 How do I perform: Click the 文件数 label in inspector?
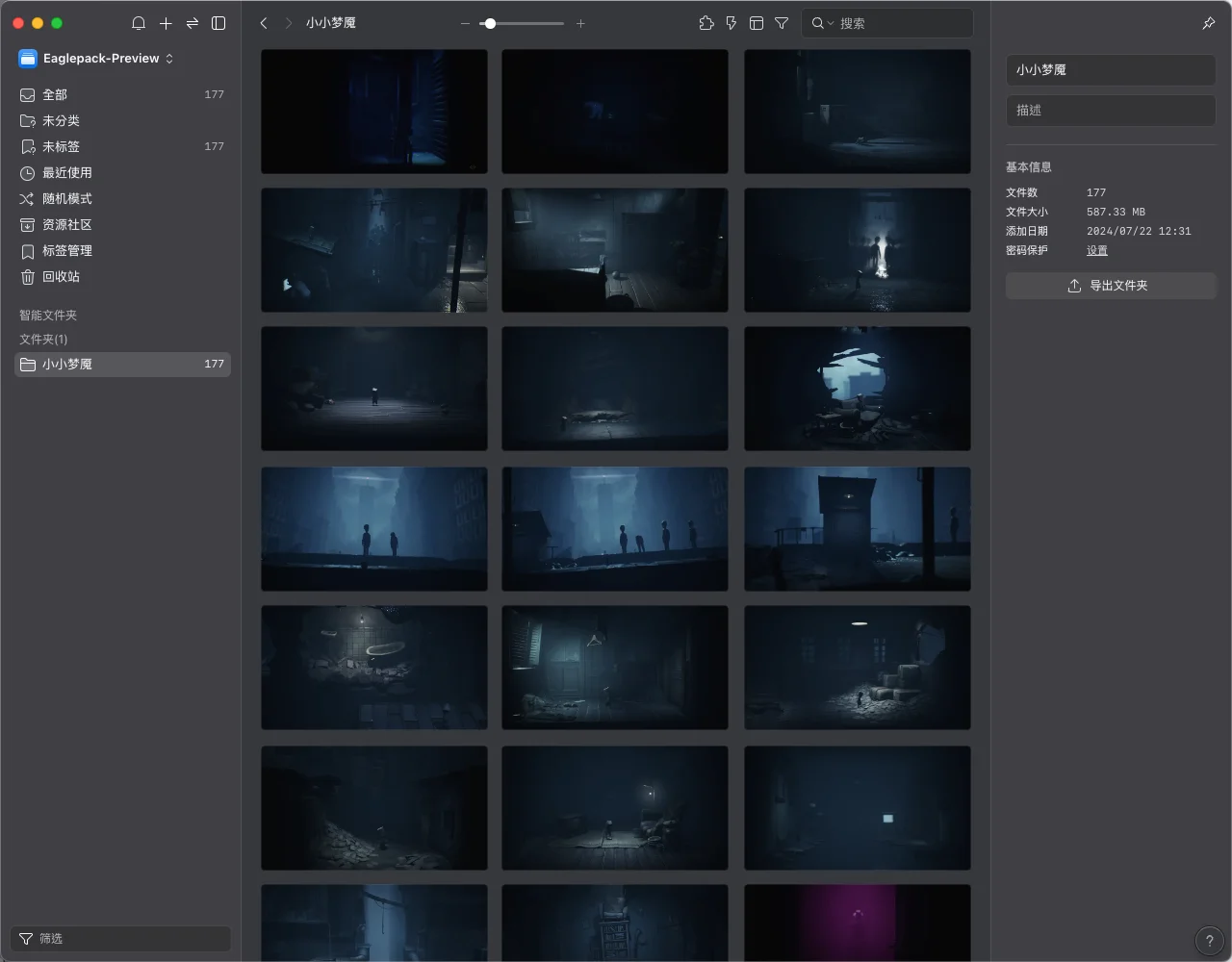pos(1021,192)
